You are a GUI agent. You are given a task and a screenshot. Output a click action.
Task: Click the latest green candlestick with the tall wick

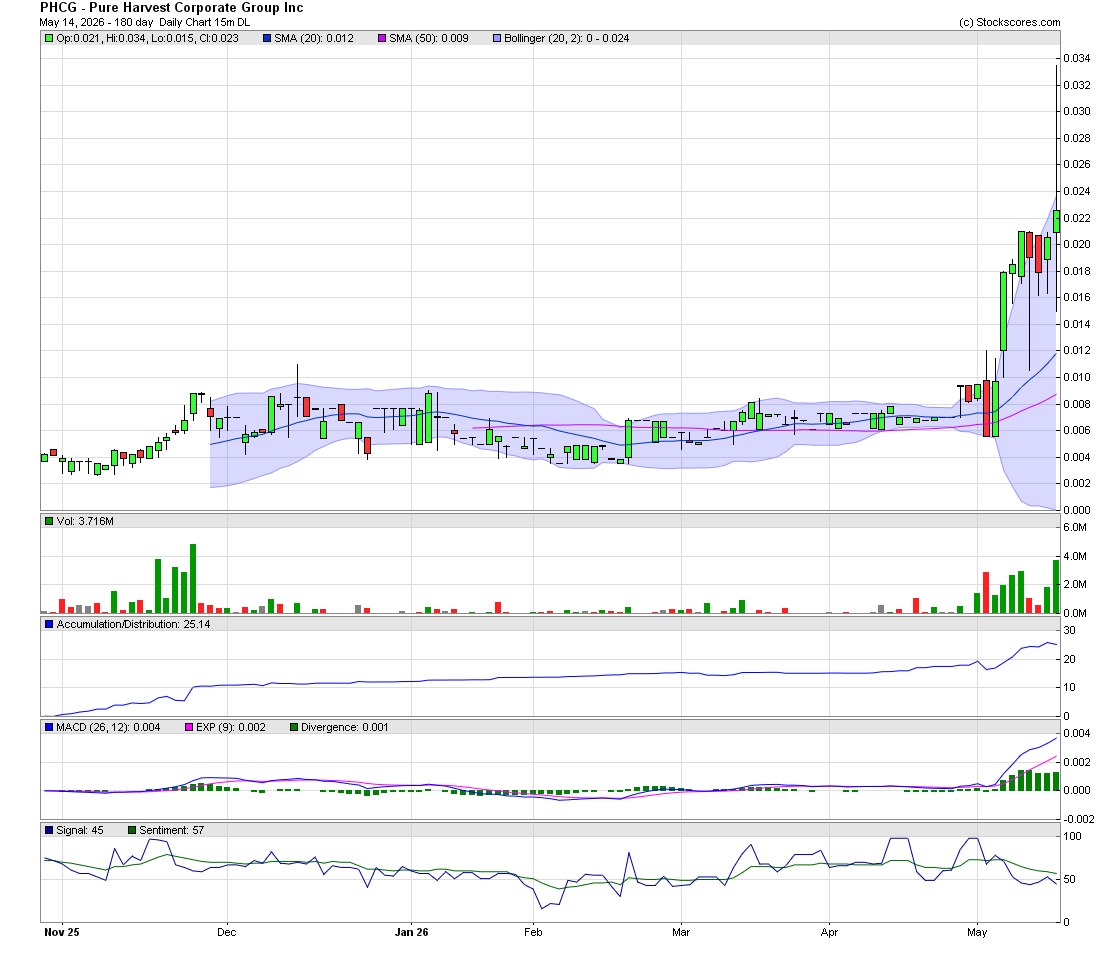click(x=1057, y=220)
